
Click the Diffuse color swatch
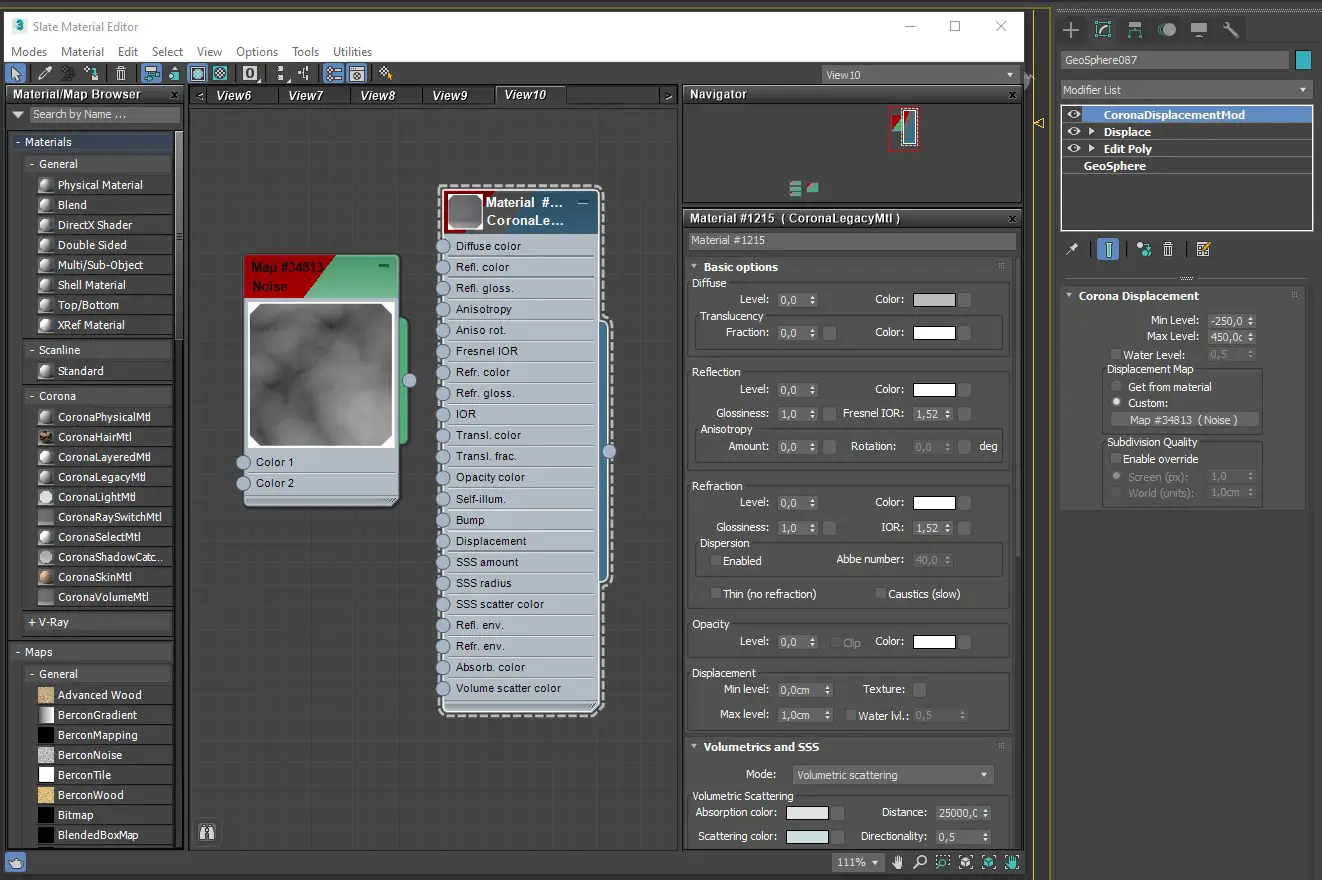tap(933, 300)
